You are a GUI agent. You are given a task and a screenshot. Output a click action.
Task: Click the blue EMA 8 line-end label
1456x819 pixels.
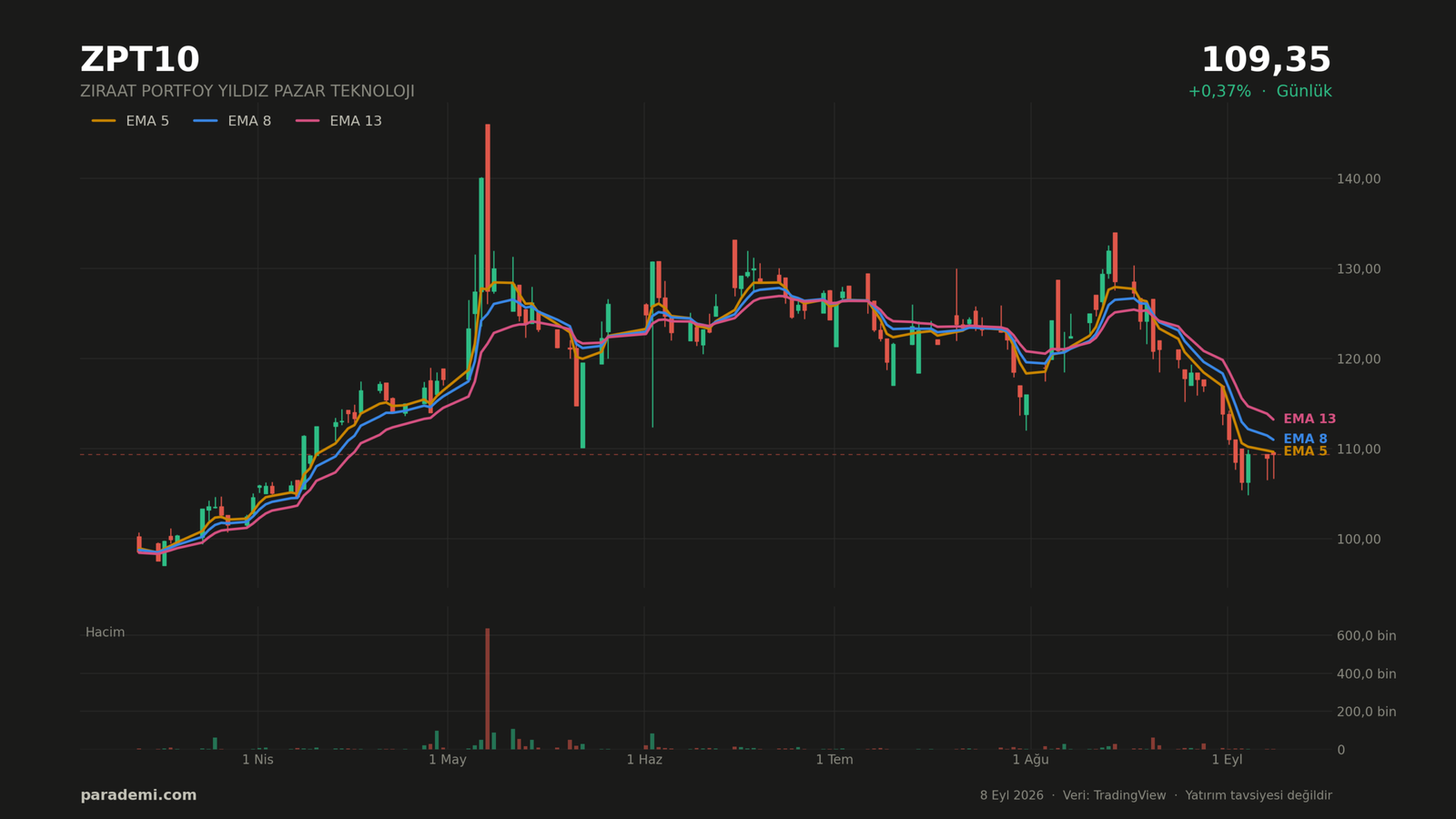(1305, 440)
